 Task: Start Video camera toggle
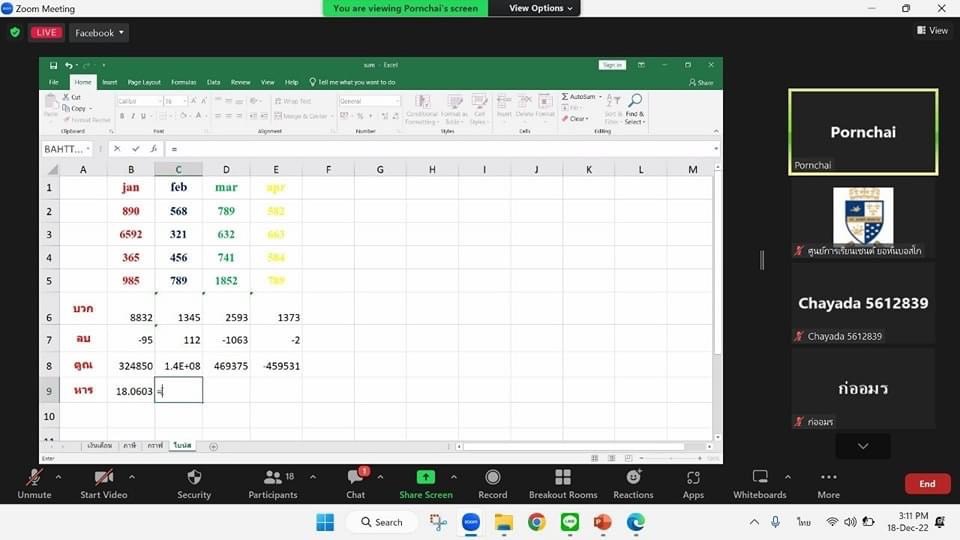[x=103, y=478]
